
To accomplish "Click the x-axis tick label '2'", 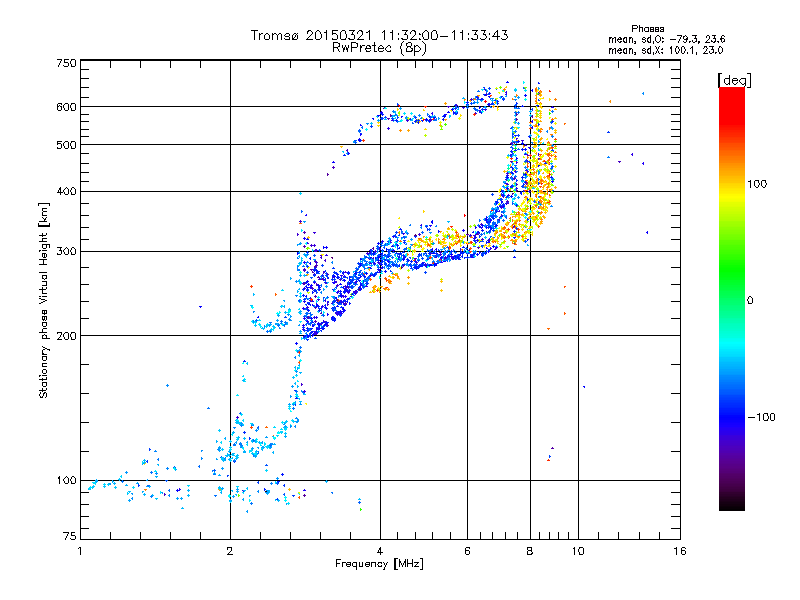I will [x=230, y=551].
